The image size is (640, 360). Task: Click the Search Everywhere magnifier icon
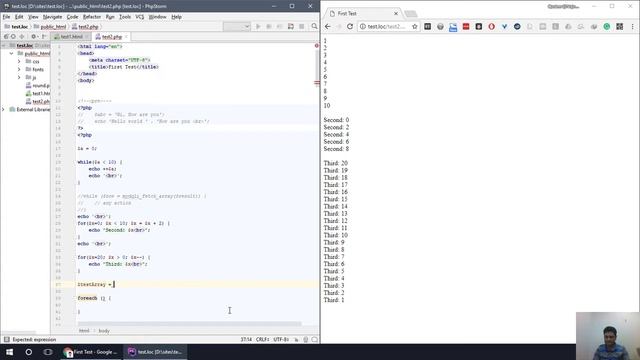point(314,27)
